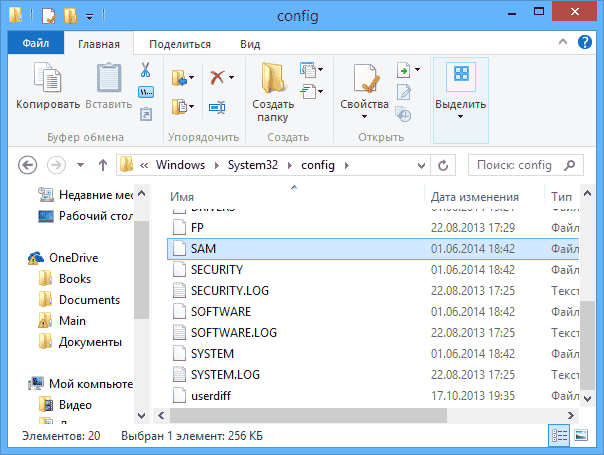Expand the arrow after config breadcrumb
The width and height of the screenshot is (604, 455).
pyautogui.click(x=347, y=165)
